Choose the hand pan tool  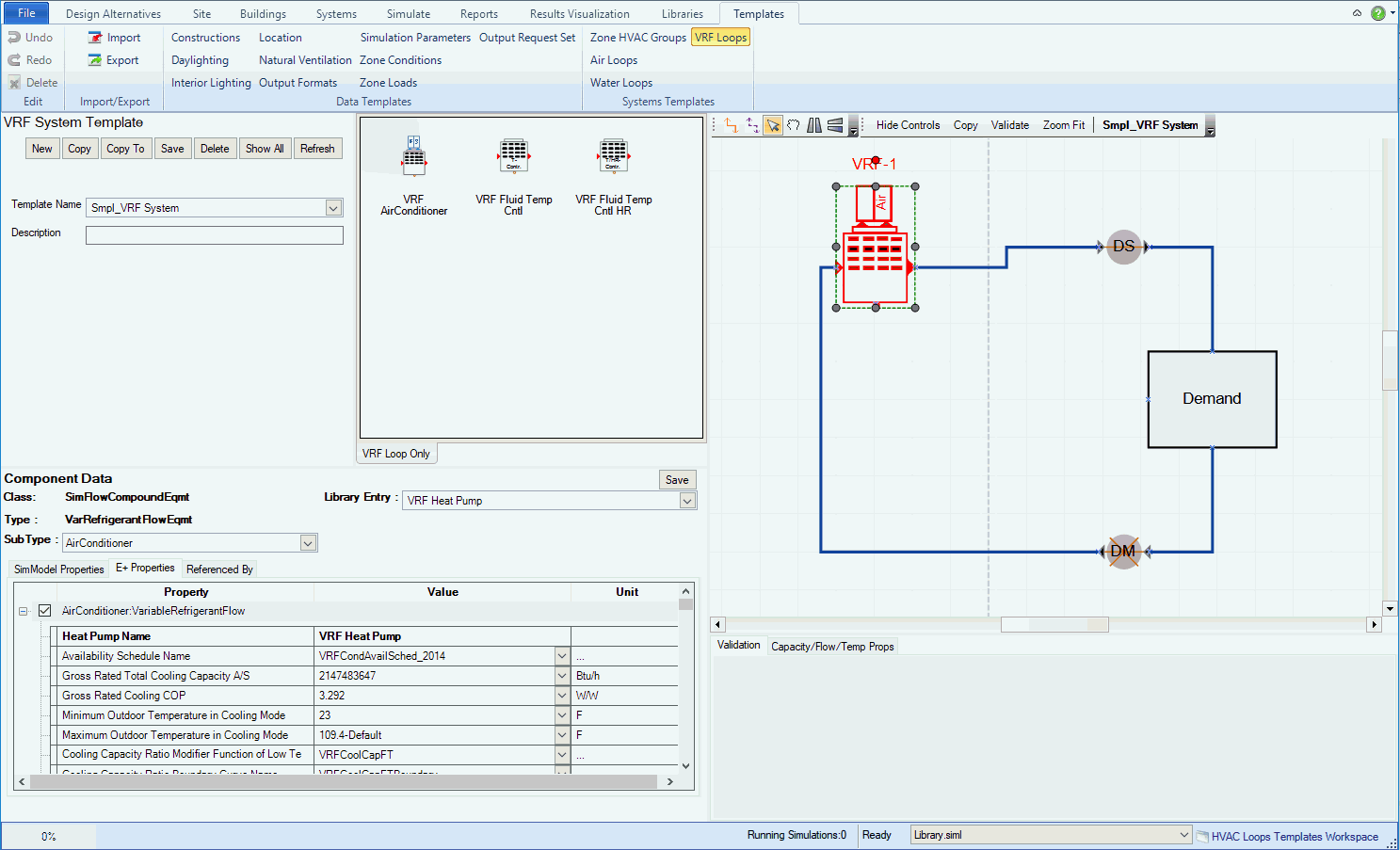(x=794, y=125)
